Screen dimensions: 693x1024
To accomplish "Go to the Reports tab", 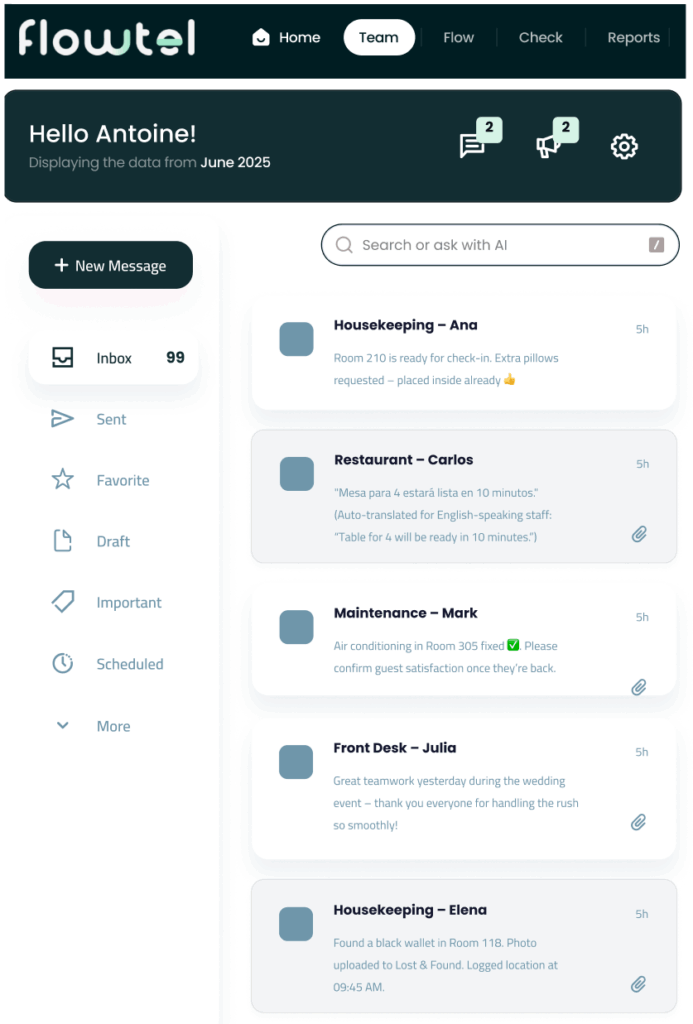I will (633, 38).
